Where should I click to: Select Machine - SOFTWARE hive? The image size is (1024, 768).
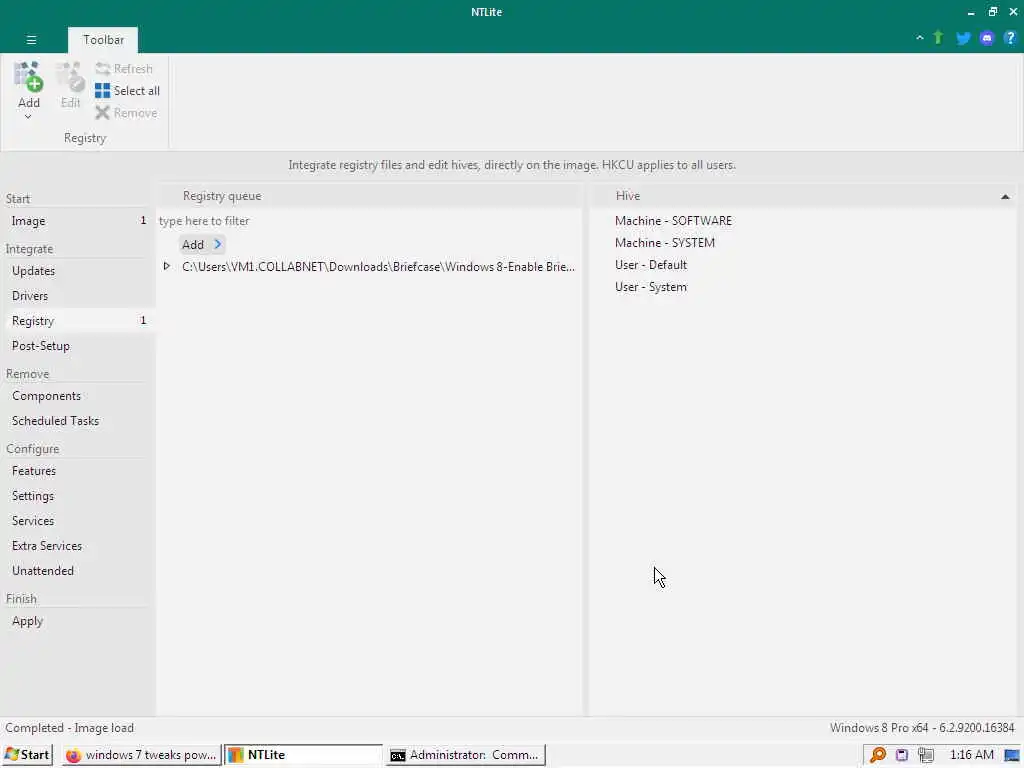point(673,221)
